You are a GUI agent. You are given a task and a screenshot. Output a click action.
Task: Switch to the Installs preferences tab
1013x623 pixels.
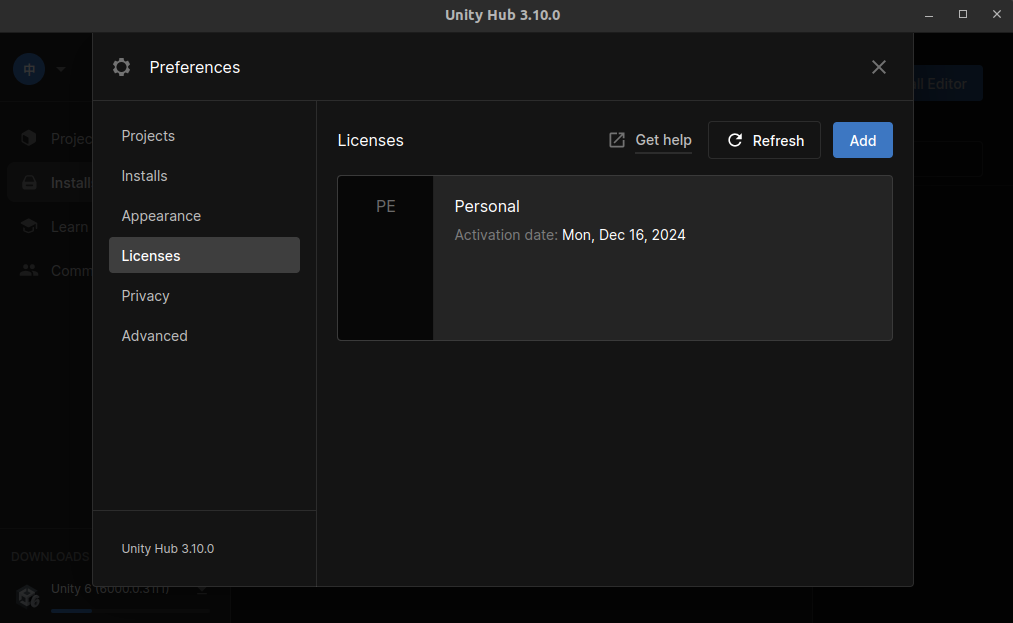click(x=145, y=176)
